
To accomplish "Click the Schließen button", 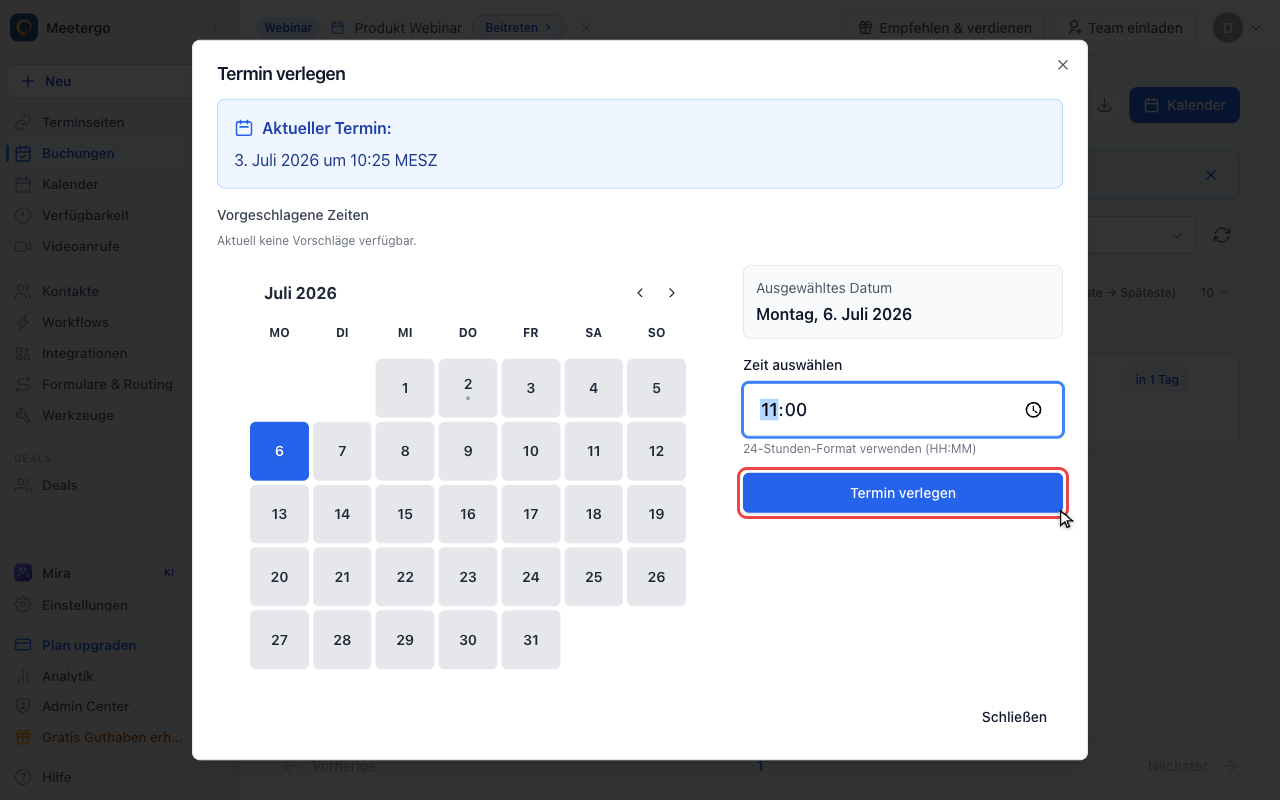I will [1014, 717].
